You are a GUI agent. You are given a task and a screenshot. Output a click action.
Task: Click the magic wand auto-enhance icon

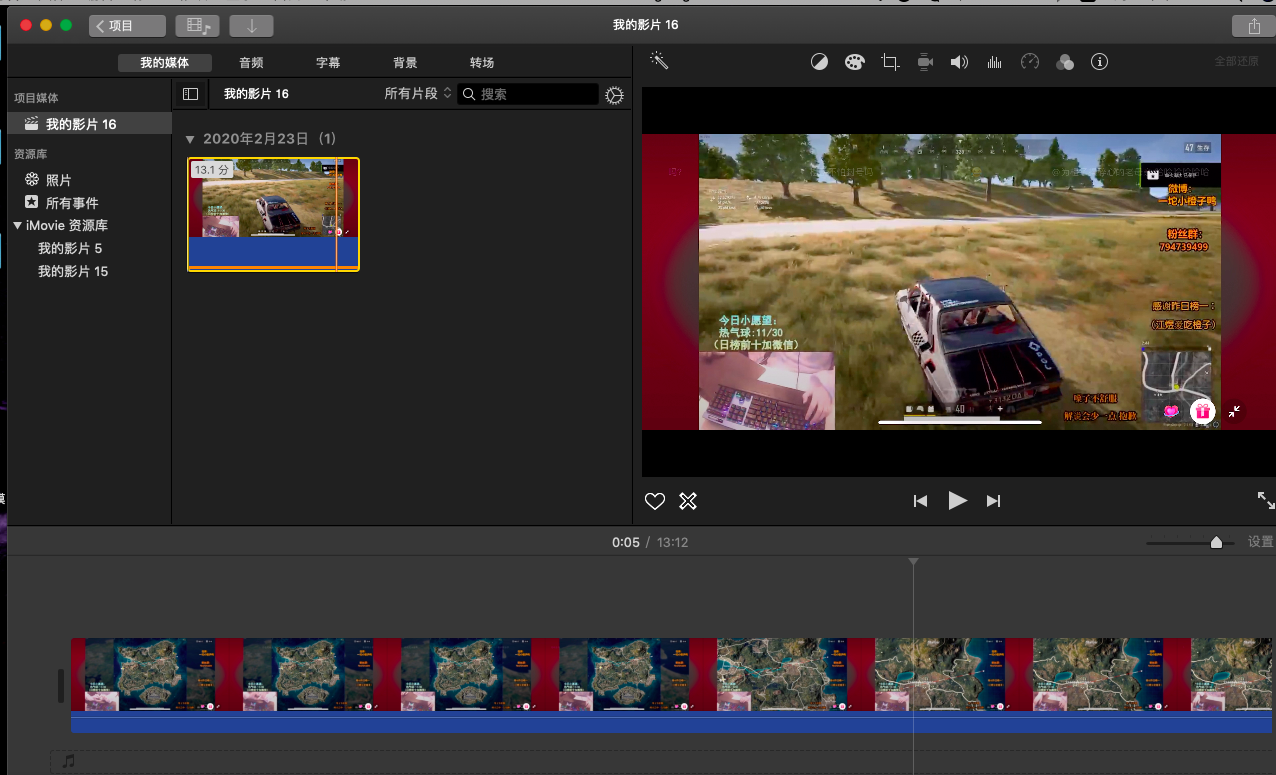tap(659, 61)
